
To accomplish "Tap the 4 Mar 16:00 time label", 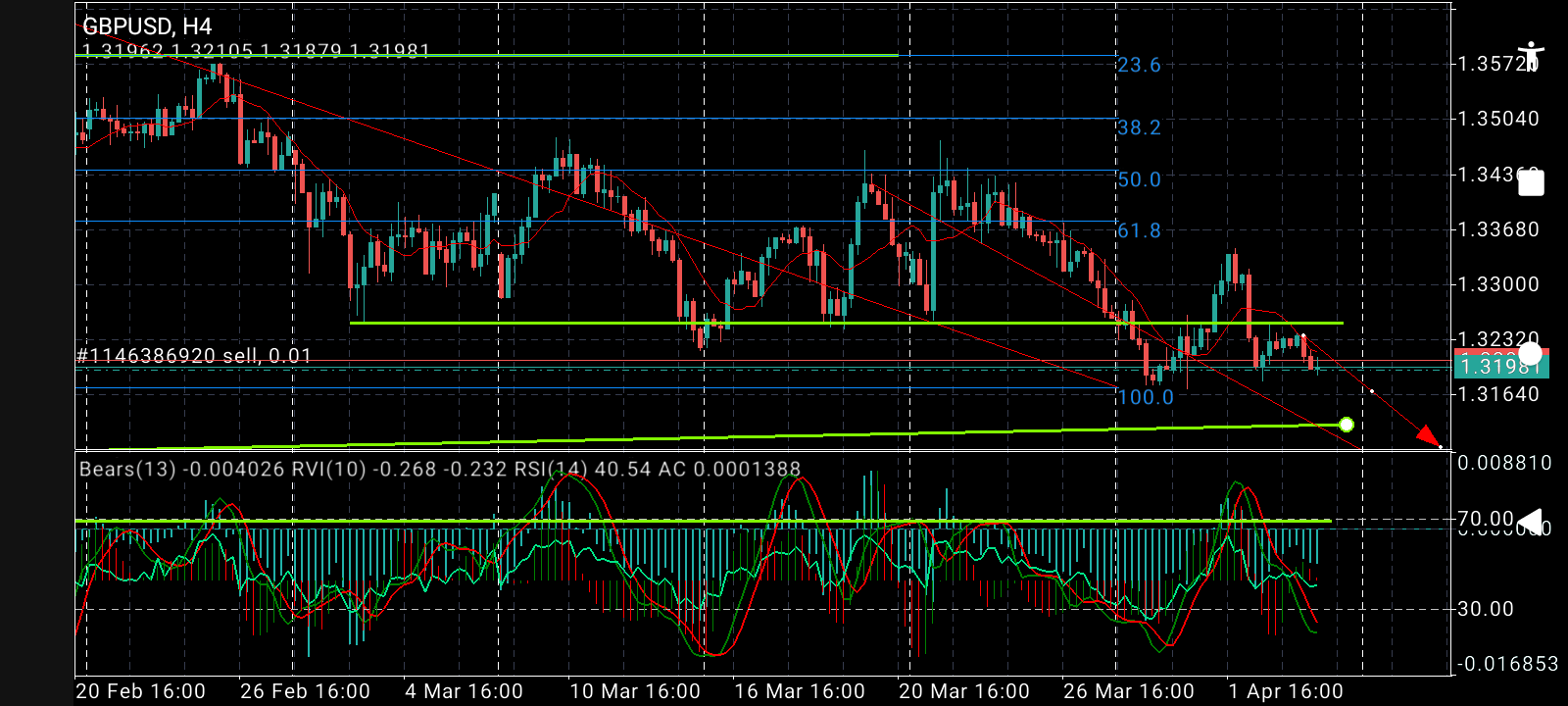I will (465, 691).
